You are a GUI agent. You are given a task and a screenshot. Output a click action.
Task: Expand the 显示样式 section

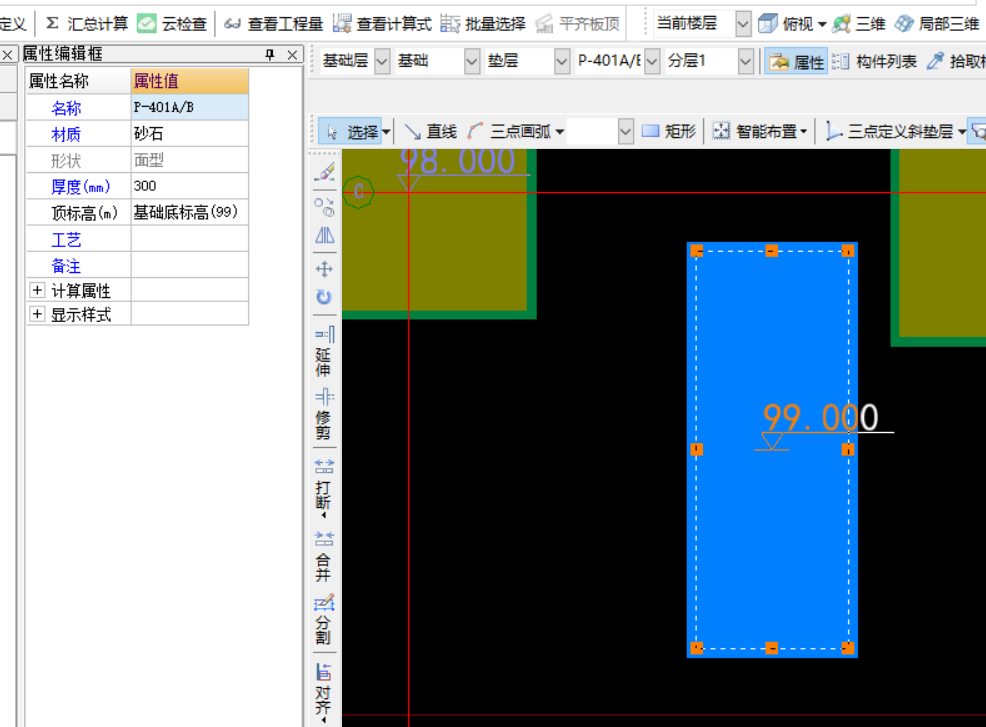click(37, 314)
